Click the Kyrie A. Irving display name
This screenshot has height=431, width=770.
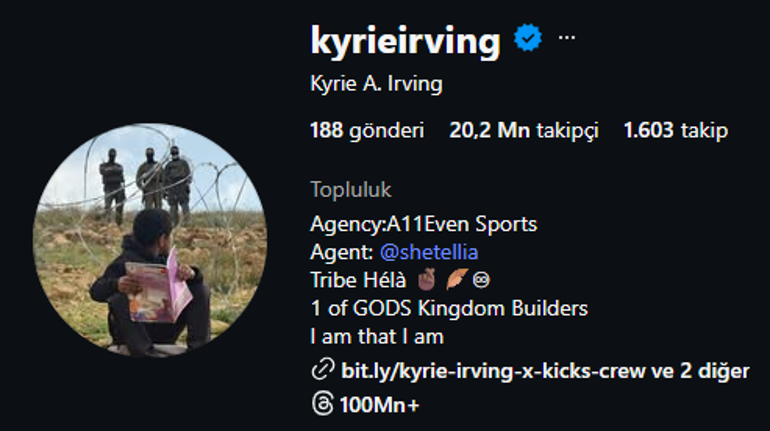tap(377, 83)
